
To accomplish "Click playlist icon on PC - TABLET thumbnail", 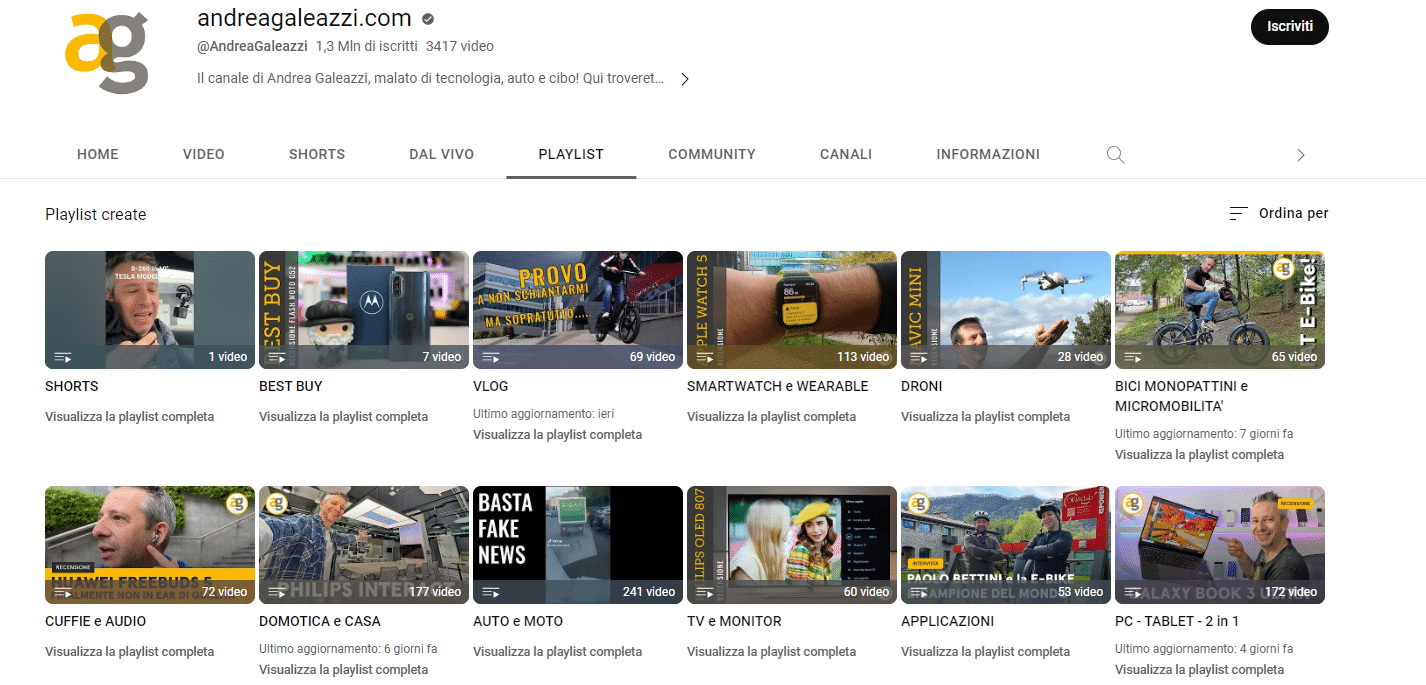I will pos(1132,592).
